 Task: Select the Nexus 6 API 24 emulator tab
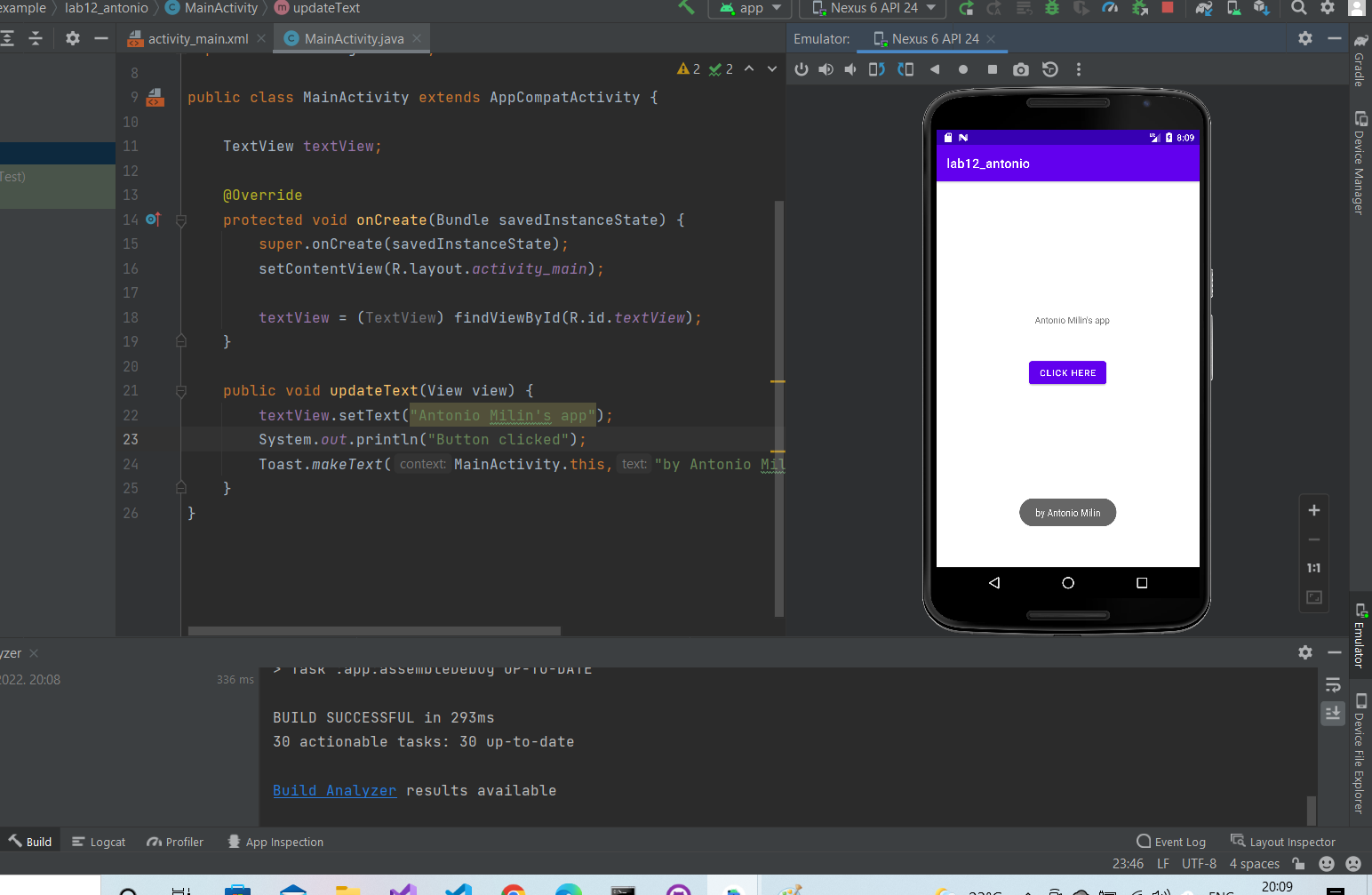click(935, 39)
